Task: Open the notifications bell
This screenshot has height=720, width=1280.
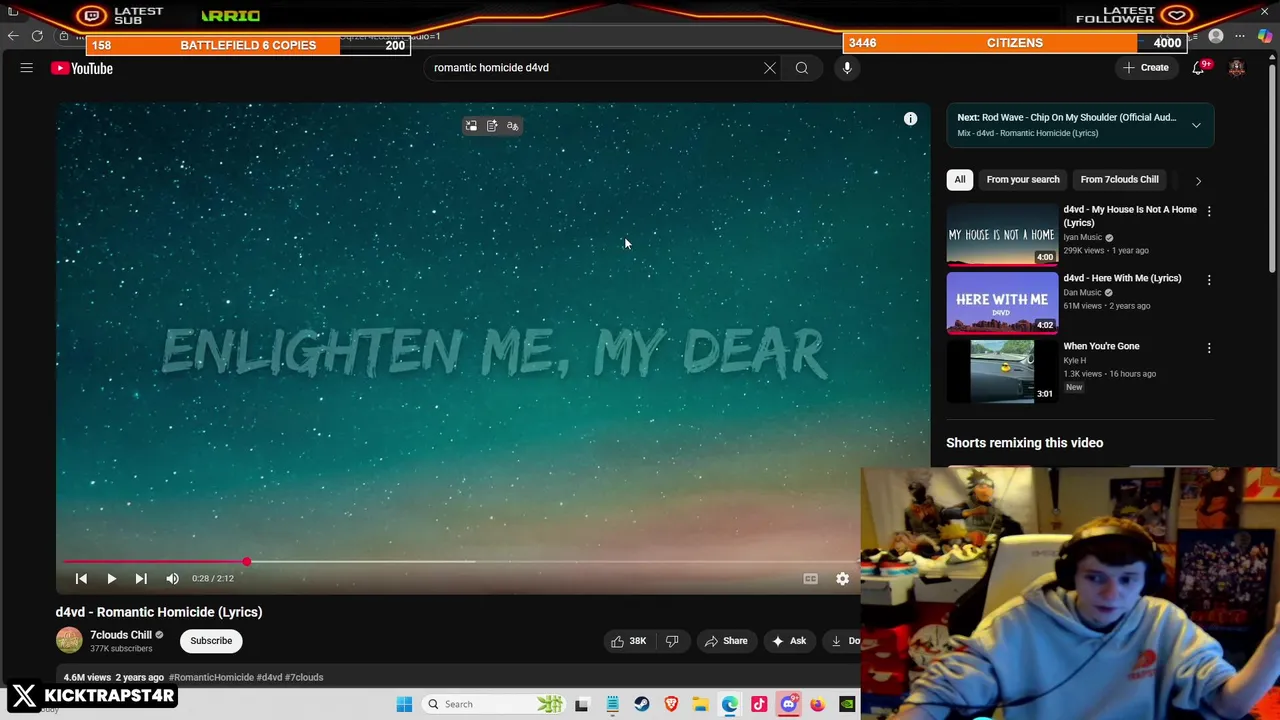Action: [1198, 68]
